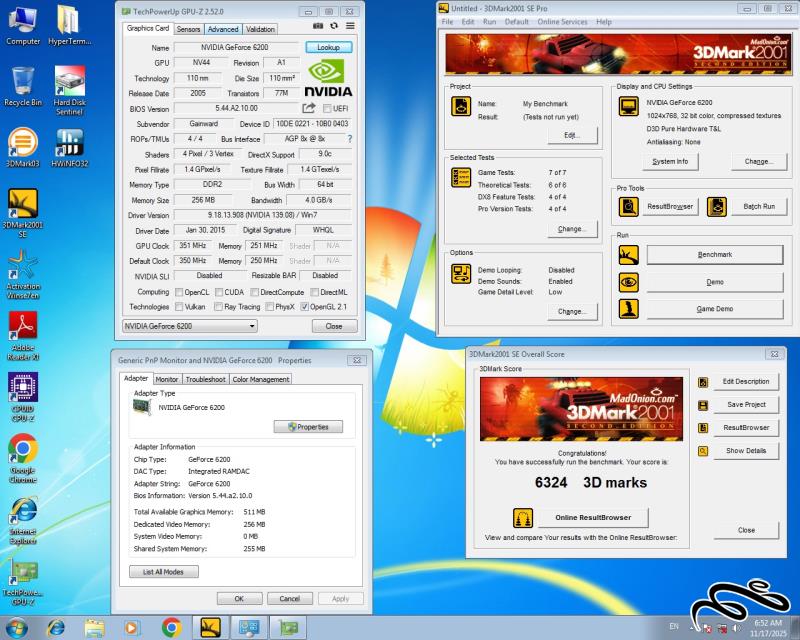Click the BIOS export share icon

(309, 108)
